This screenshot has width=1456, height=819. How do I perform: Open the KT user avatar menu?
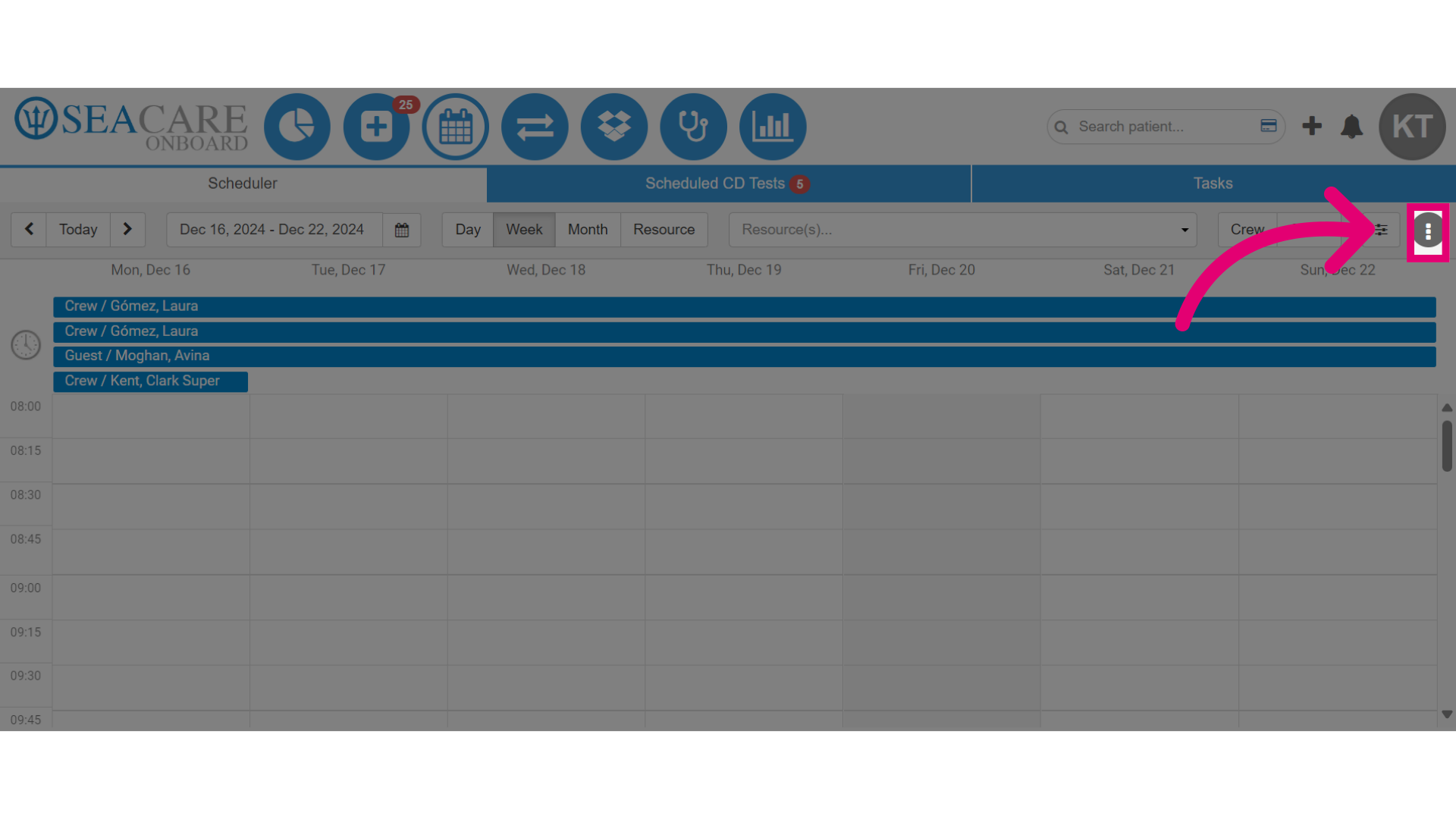coord(1412,127)
